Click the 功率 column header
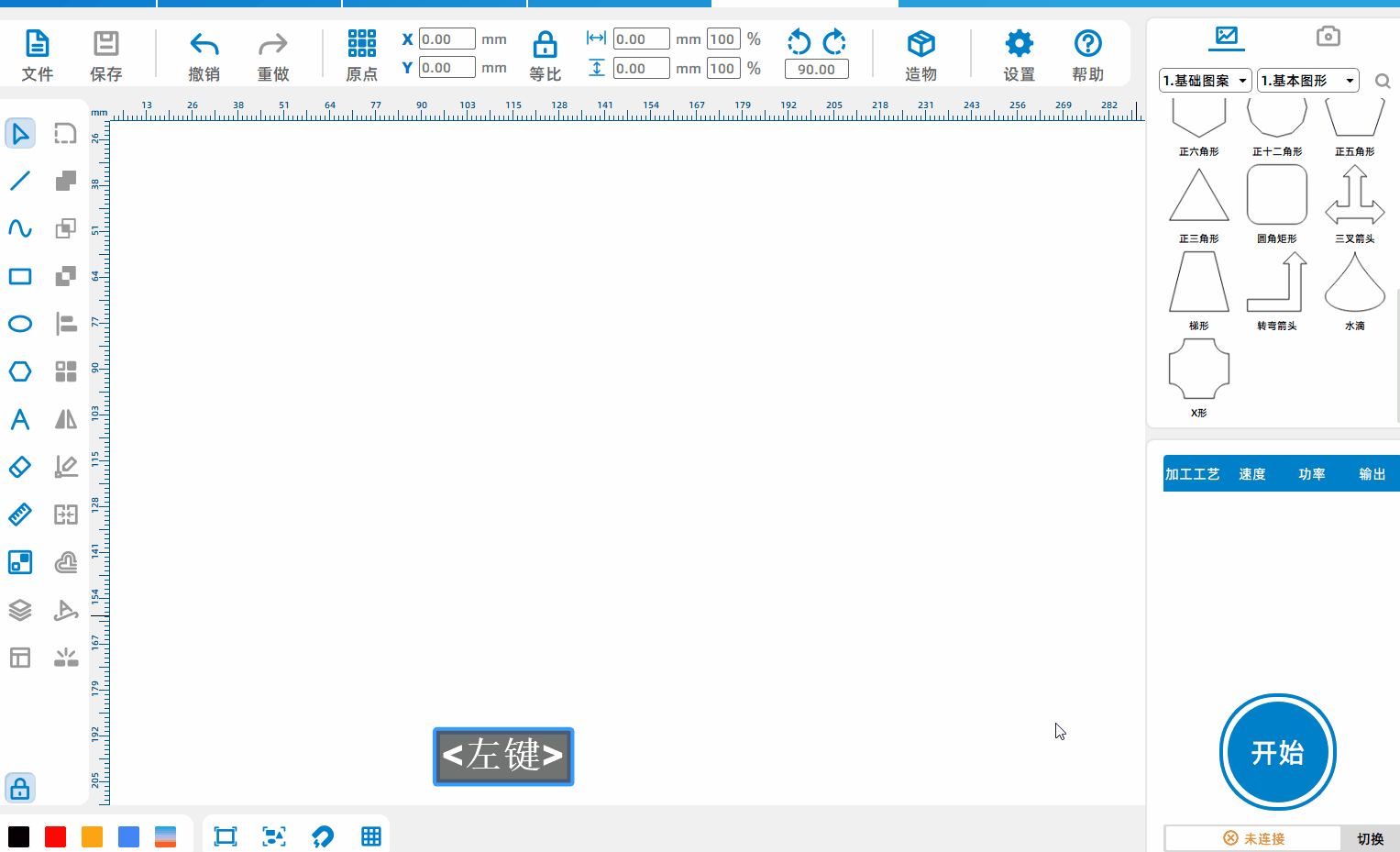The height and width of the screenshot is (852, 1400). (1312, 474)
